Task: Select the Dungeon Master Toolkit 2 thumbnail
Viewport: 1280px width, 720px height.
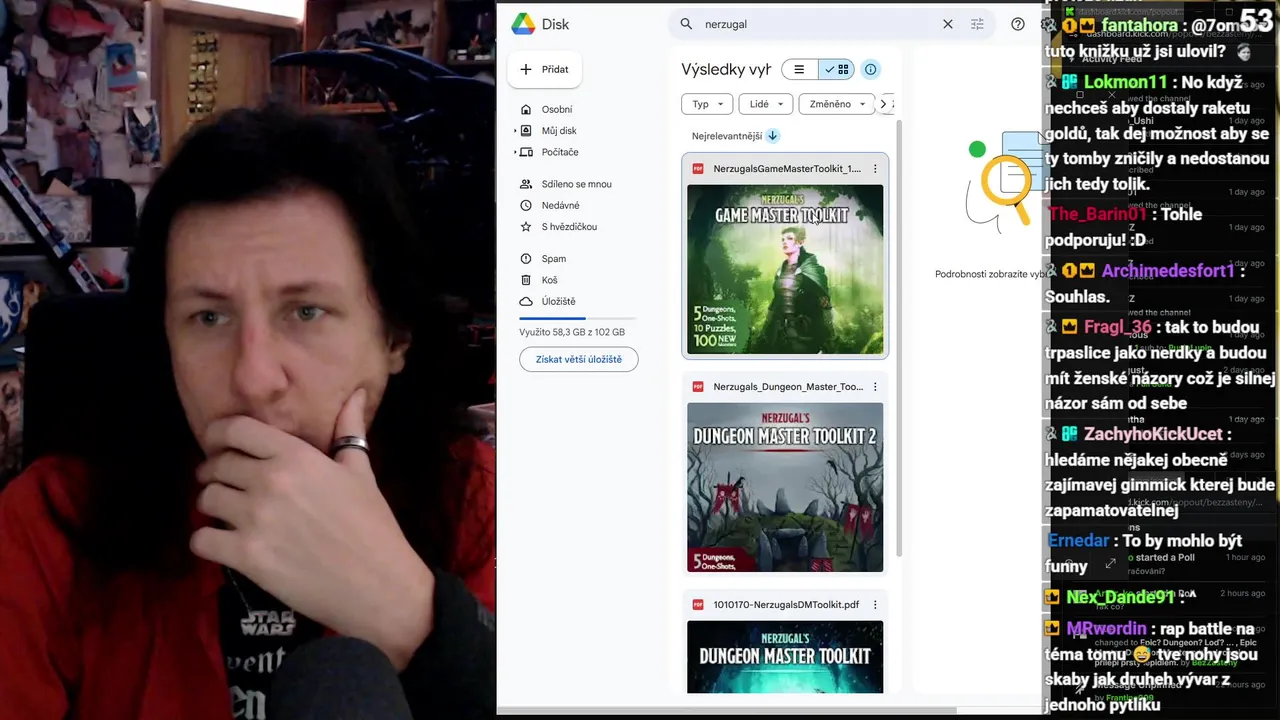Action: click(785, 487)
